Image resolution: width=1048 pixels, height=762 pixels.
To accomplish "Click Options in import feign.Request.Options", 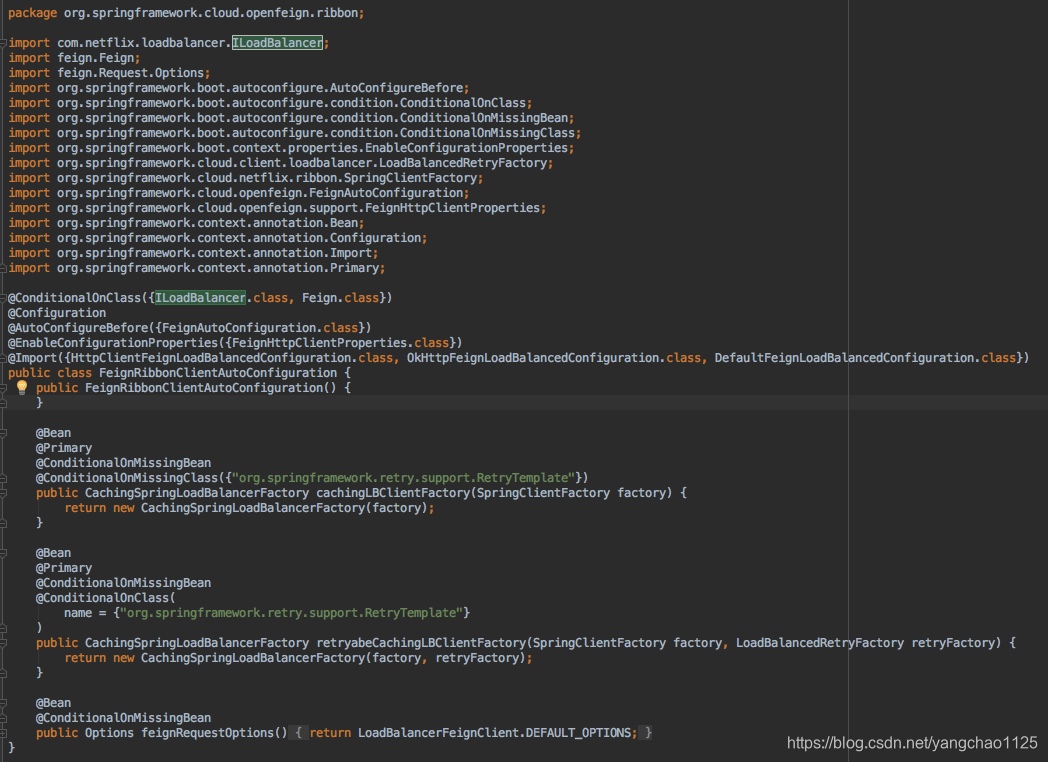I will (x=179, y=73).
